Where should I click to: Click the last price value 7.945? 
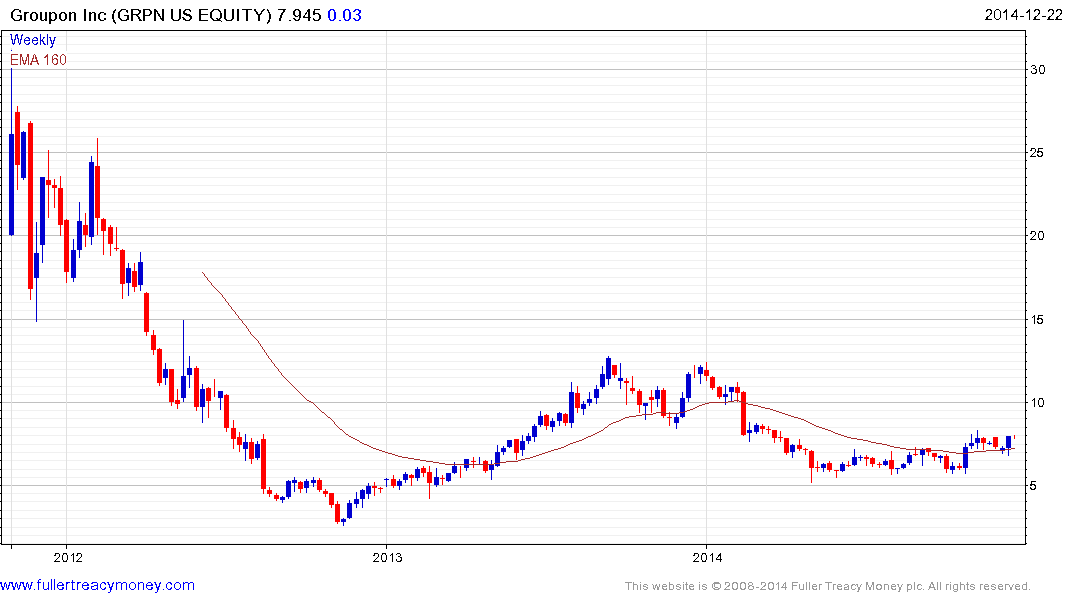tap(299, 15)
